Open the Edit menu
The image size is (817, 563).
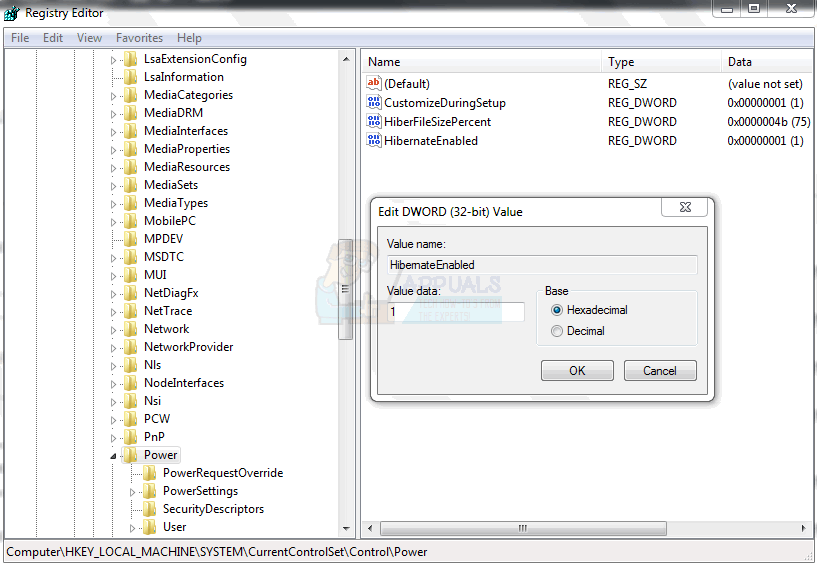click(x=53, y=38)
